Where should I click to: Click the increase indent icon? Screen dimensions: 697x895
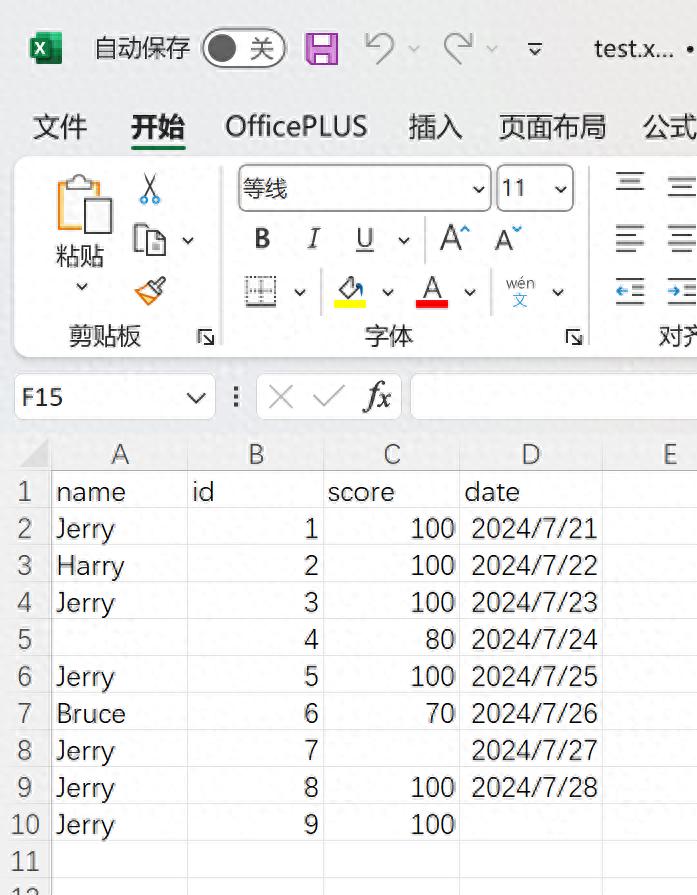pos(682,292)
